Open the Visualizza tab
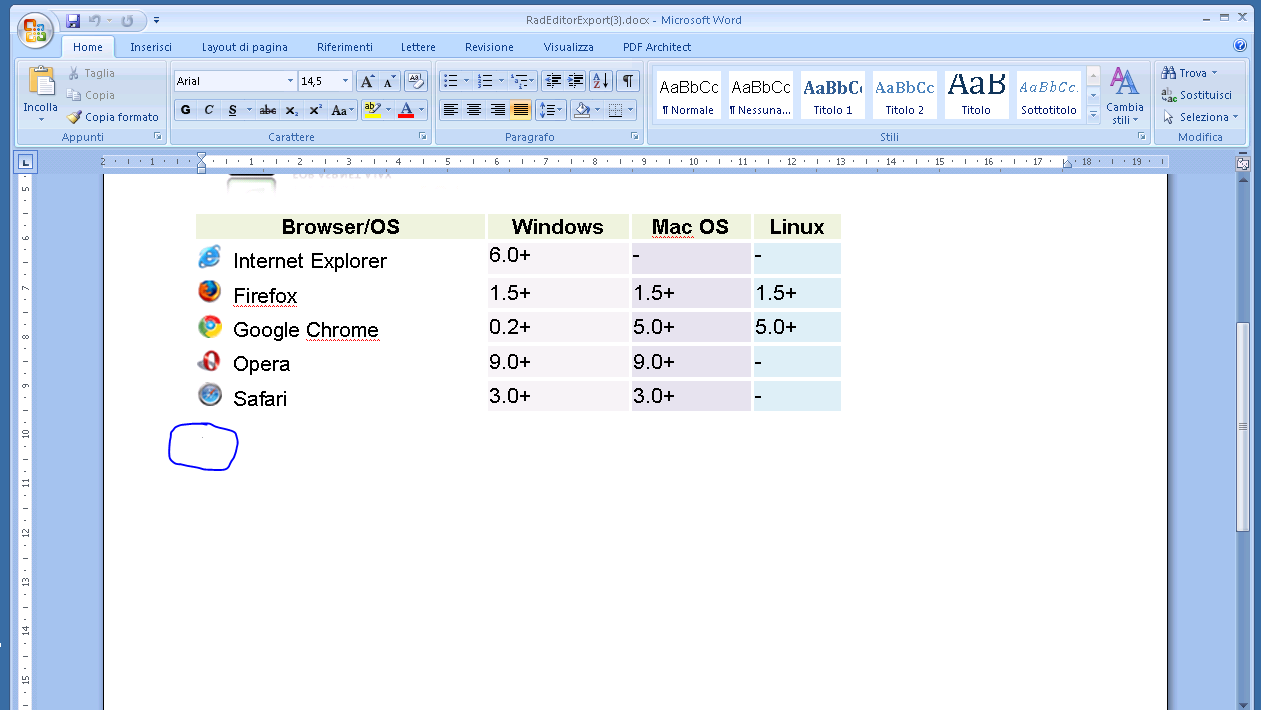This screenshot has width=1261, height=710. point(569,47)
